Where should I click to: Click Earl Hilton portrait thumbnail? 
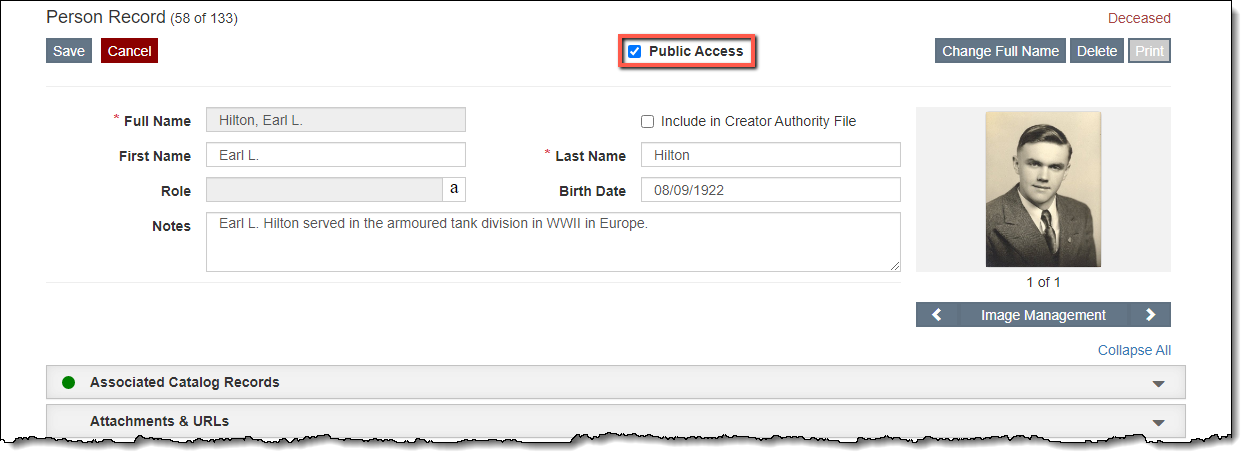(x=1043, y=189)
